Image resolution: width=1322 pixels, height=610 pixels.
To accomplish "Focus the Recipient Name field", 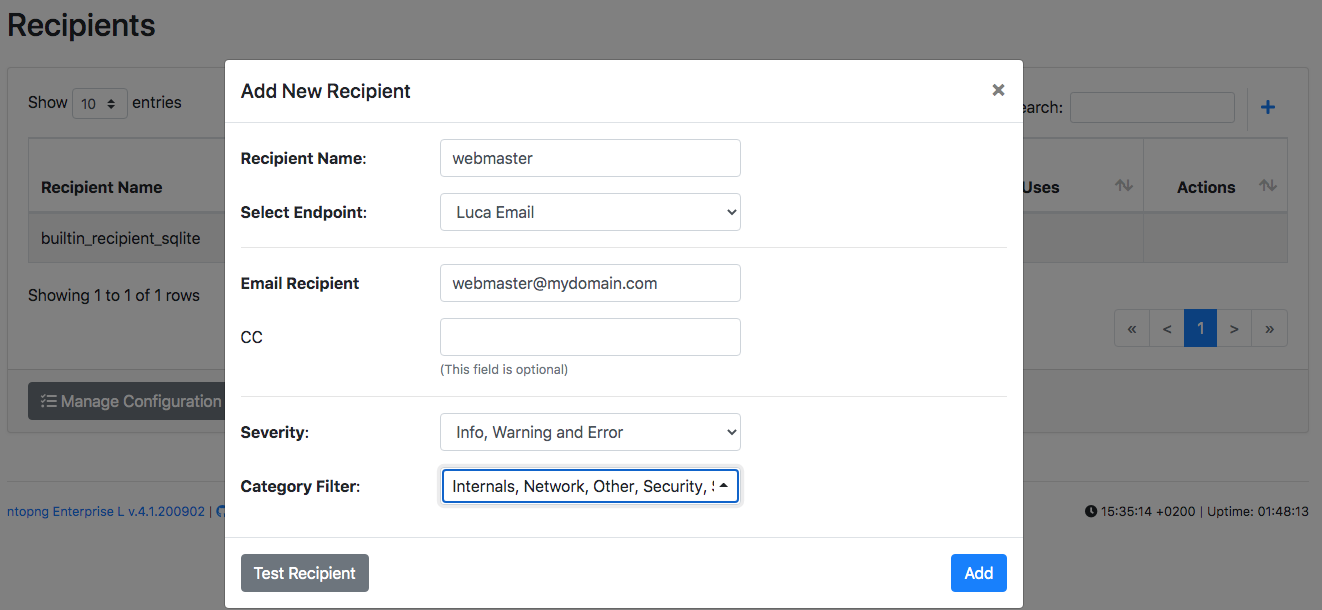I will click(x=590, y=158).
